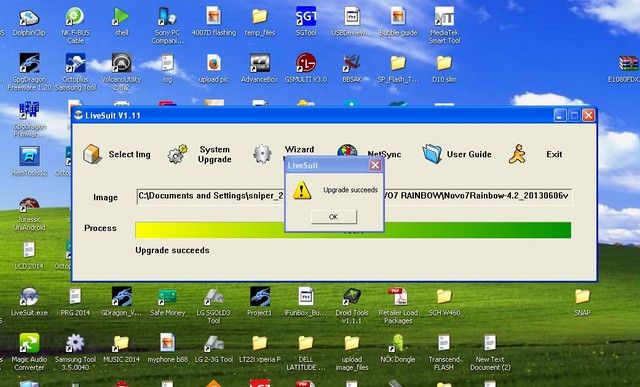The height and width of the screenshot is (387, 640).
Task: Close the LiveSuit V1.11 window
Action: pos(588,116)
